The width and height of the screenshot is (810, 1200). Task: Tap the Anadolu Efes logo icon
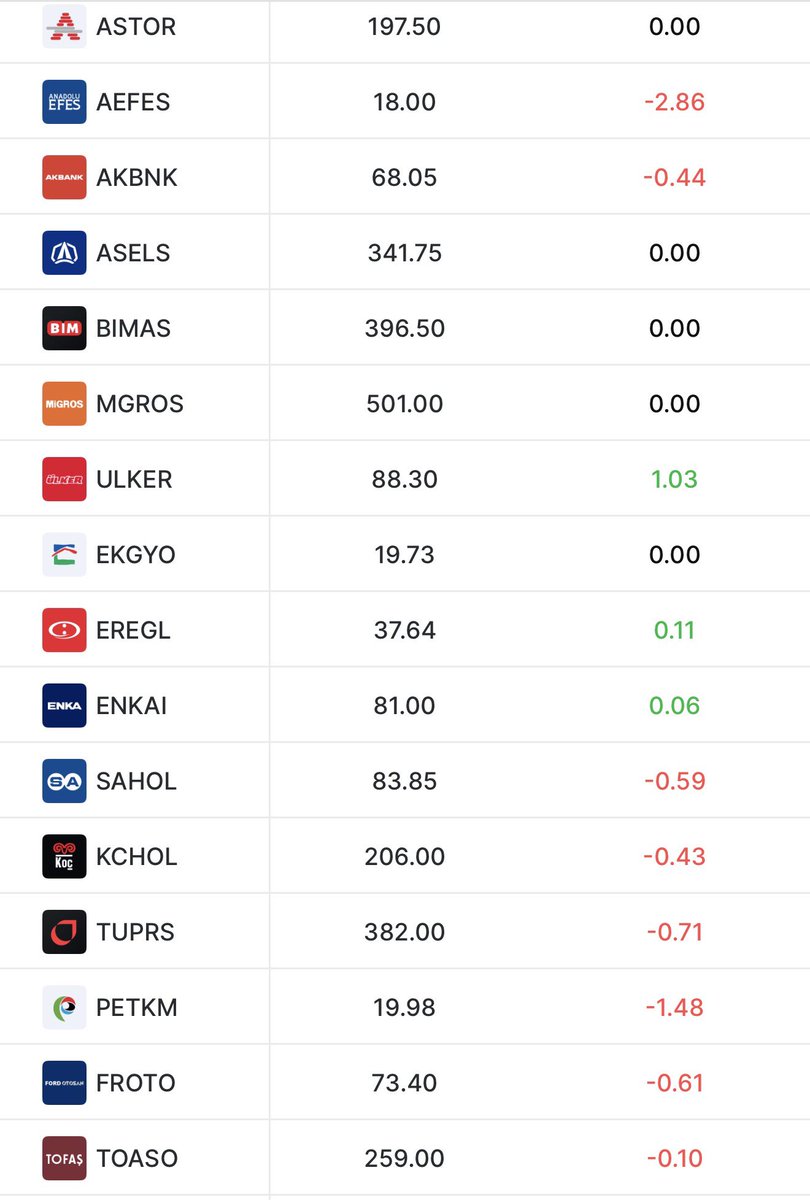pyautogui.click(x=64, y=102)
